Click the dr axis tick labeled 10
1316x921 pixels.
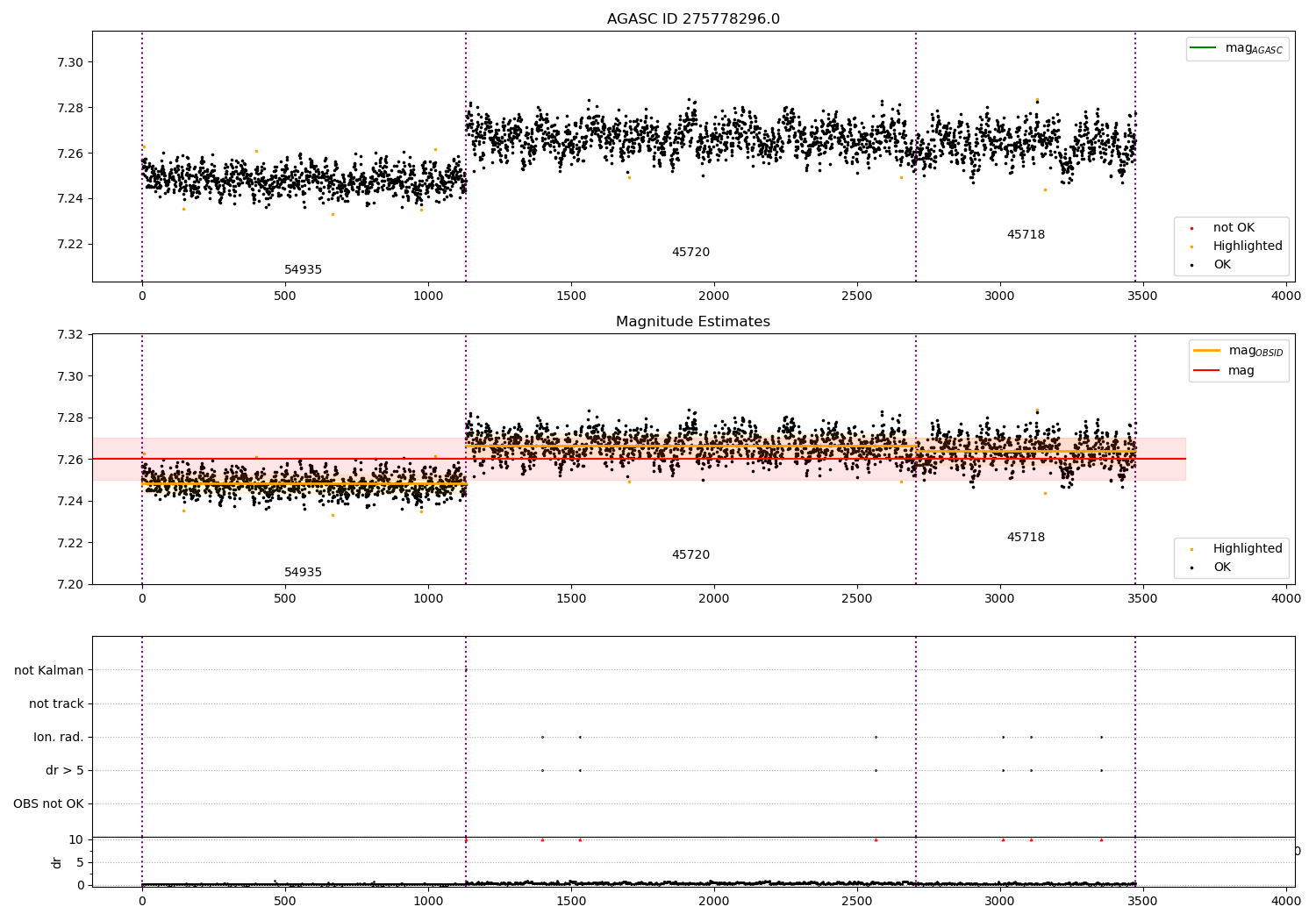click(76, 840)
